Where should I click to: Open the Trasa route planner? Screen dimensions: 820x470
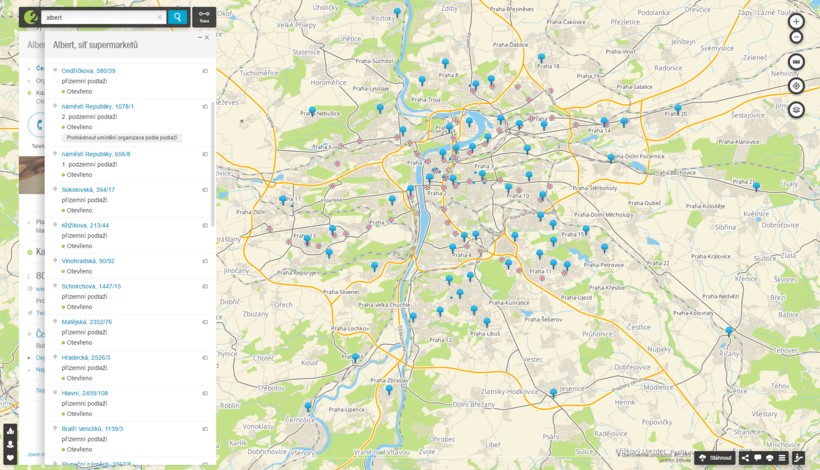pos(204,17)
